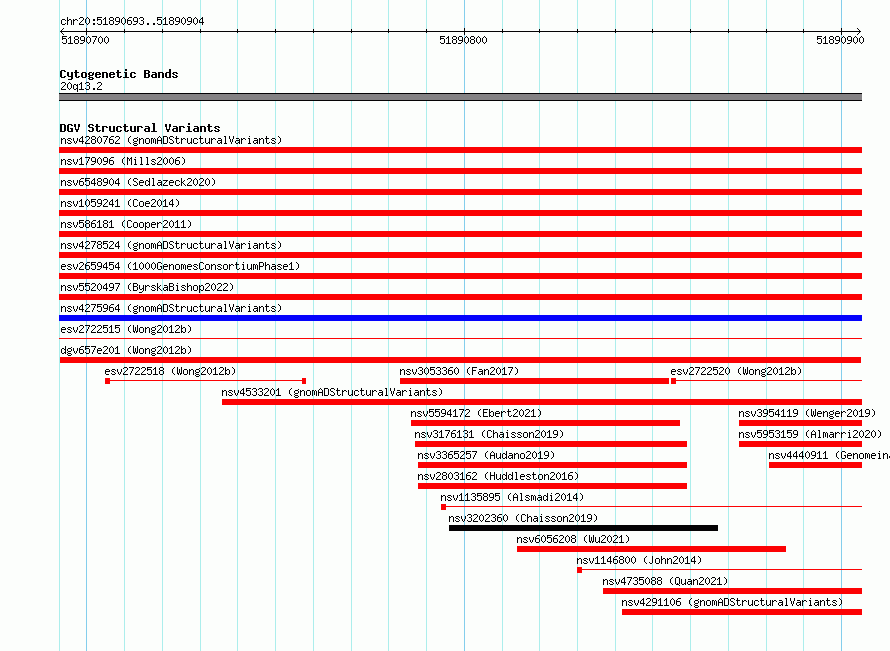Click the thin esv2722518 variant line
The height and width of the screenshot is (651, 890).
tap(205, 381)
